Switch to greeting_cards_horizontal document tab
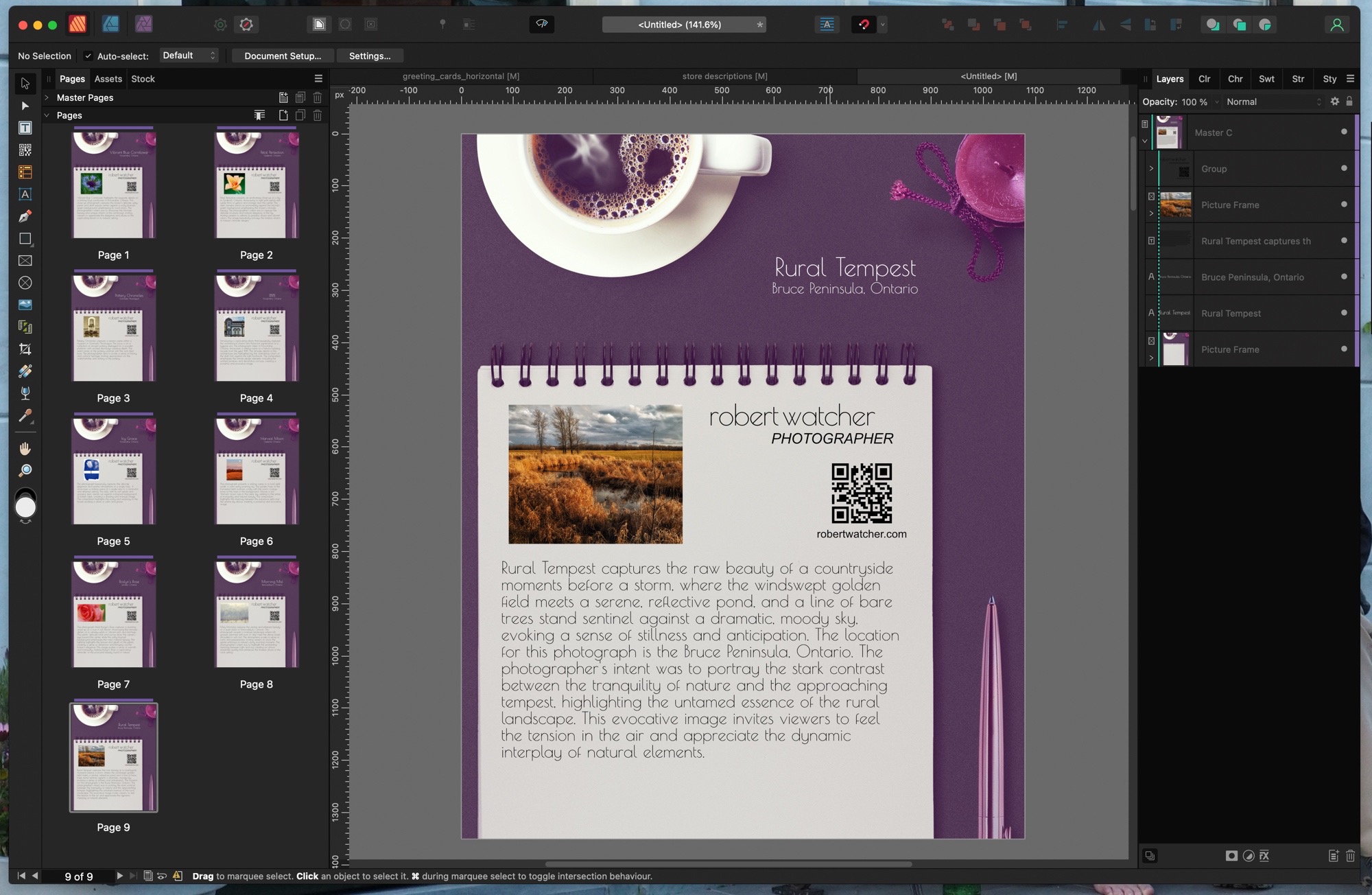The width and height of the screenshot is (1372, 895). click(461, 76)
